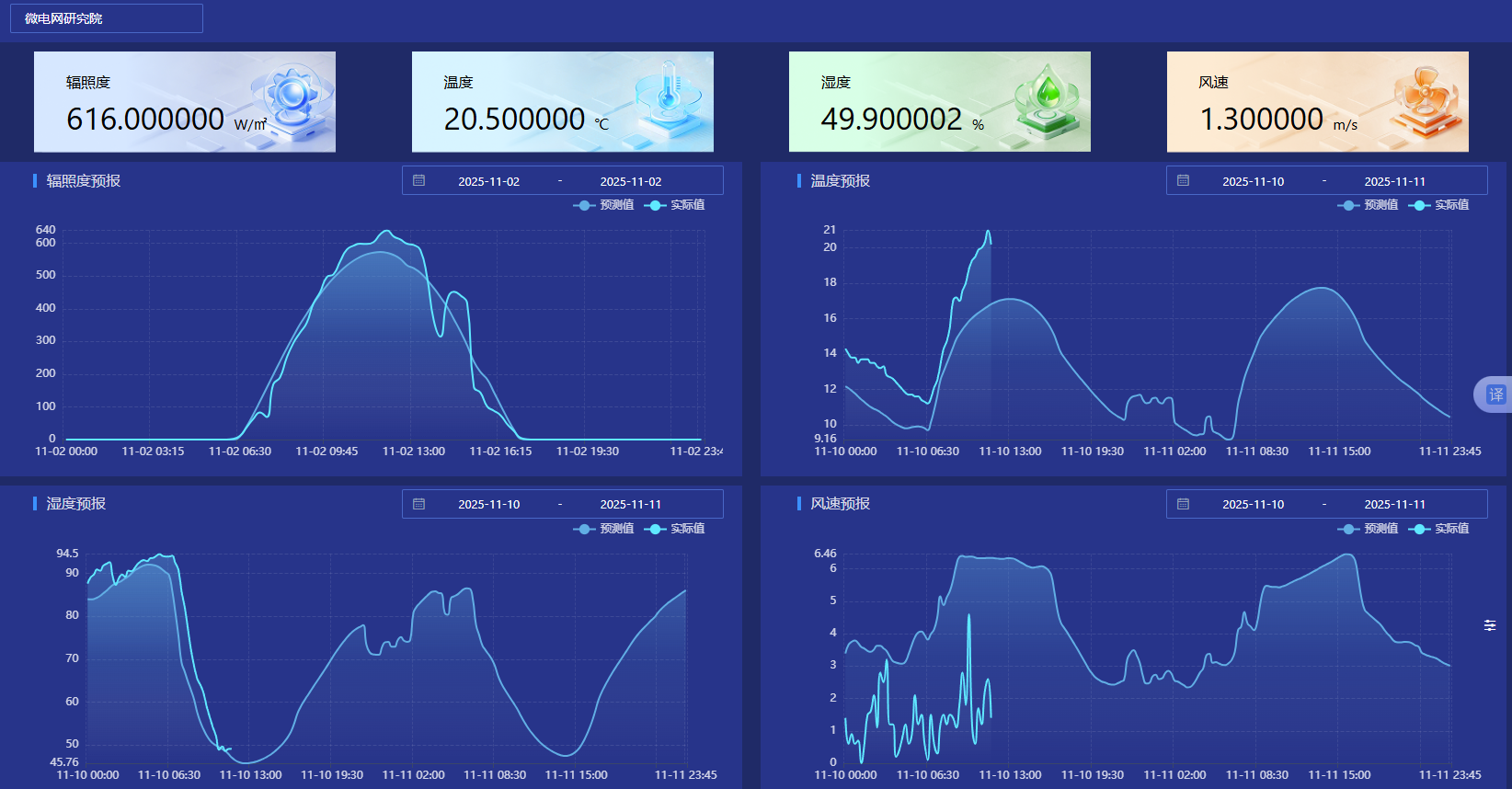Click the 湿度预报 chart title
This screenshot has height=789, width=1512.
76,504
